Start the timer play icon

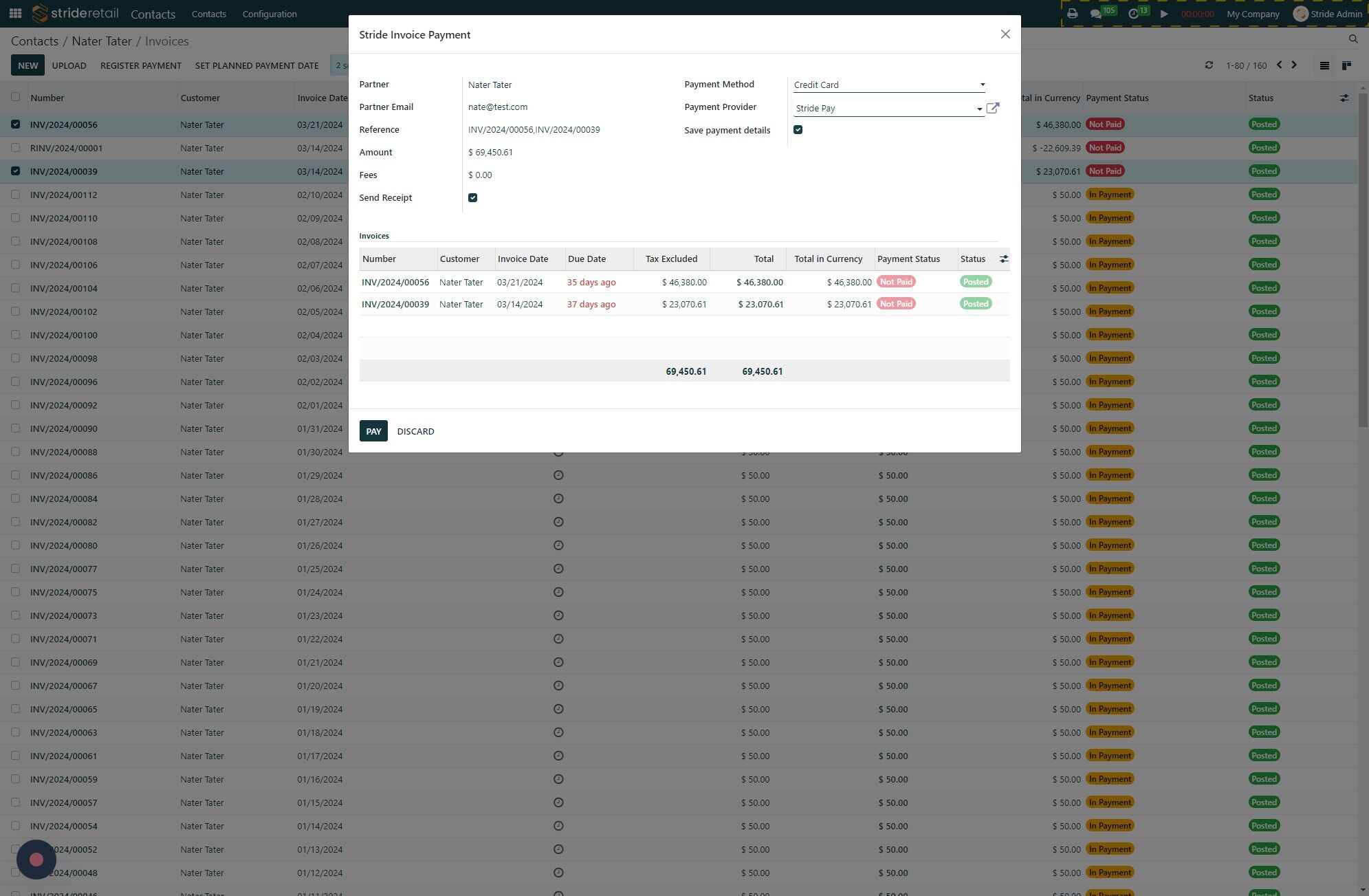click(x=1164, y=14)
